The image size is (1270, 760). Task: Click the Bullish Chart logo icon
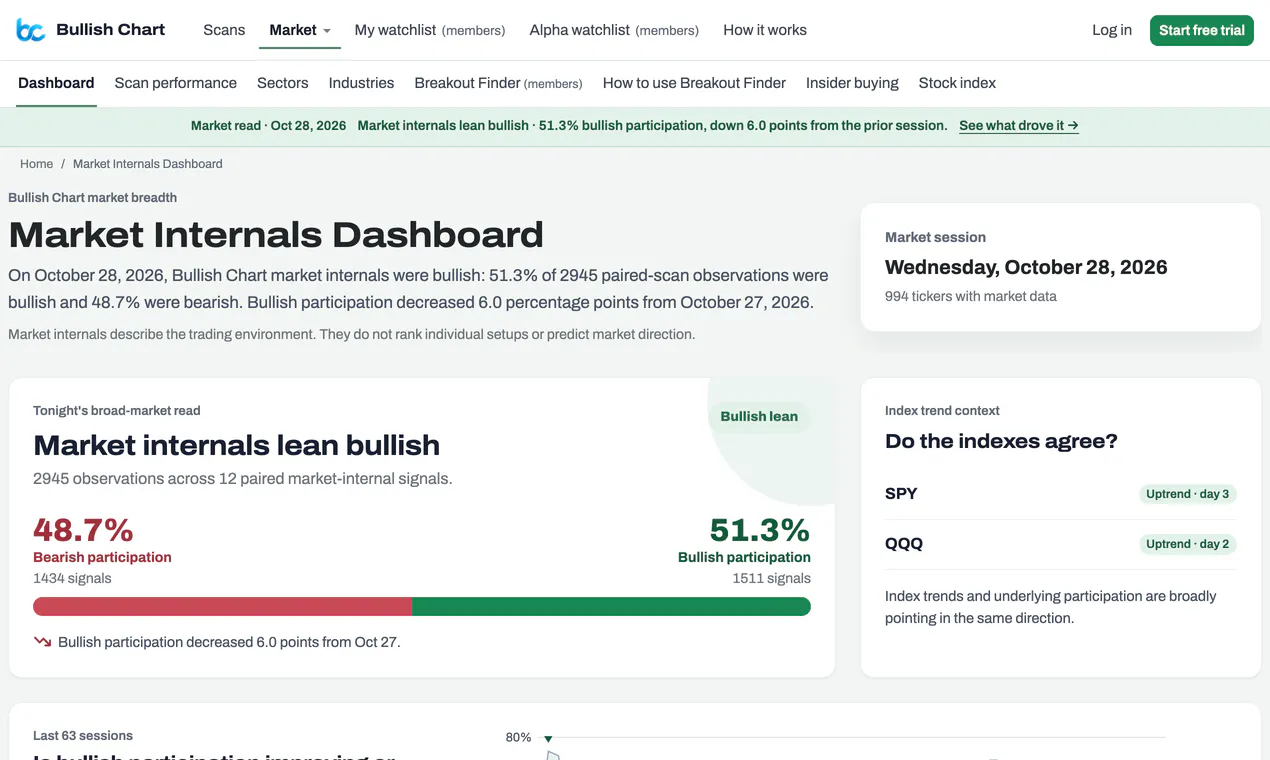[x=31, y=30]
